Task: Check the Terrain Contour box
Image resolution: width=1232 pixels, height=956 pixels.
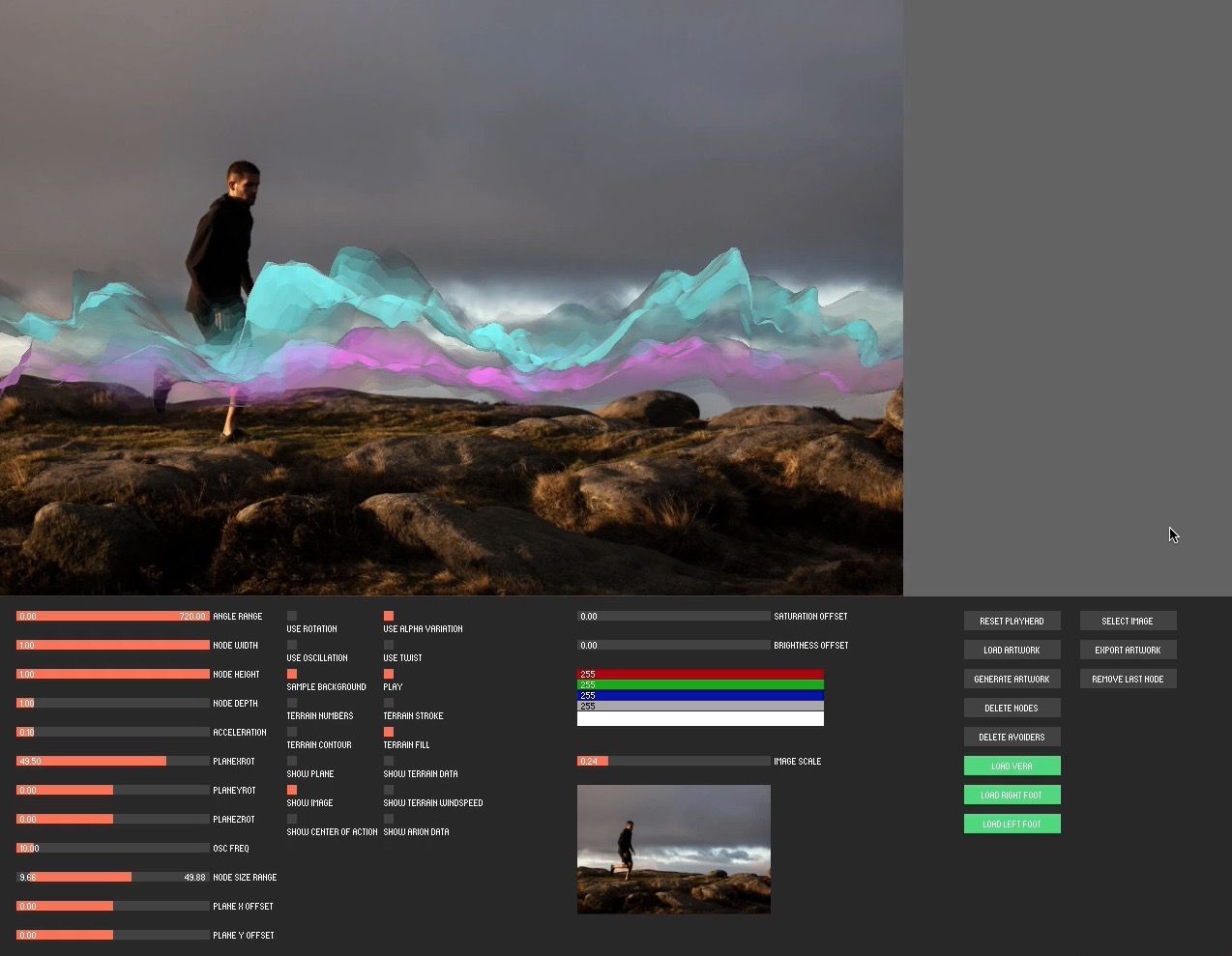Action: tap(292, 732)
